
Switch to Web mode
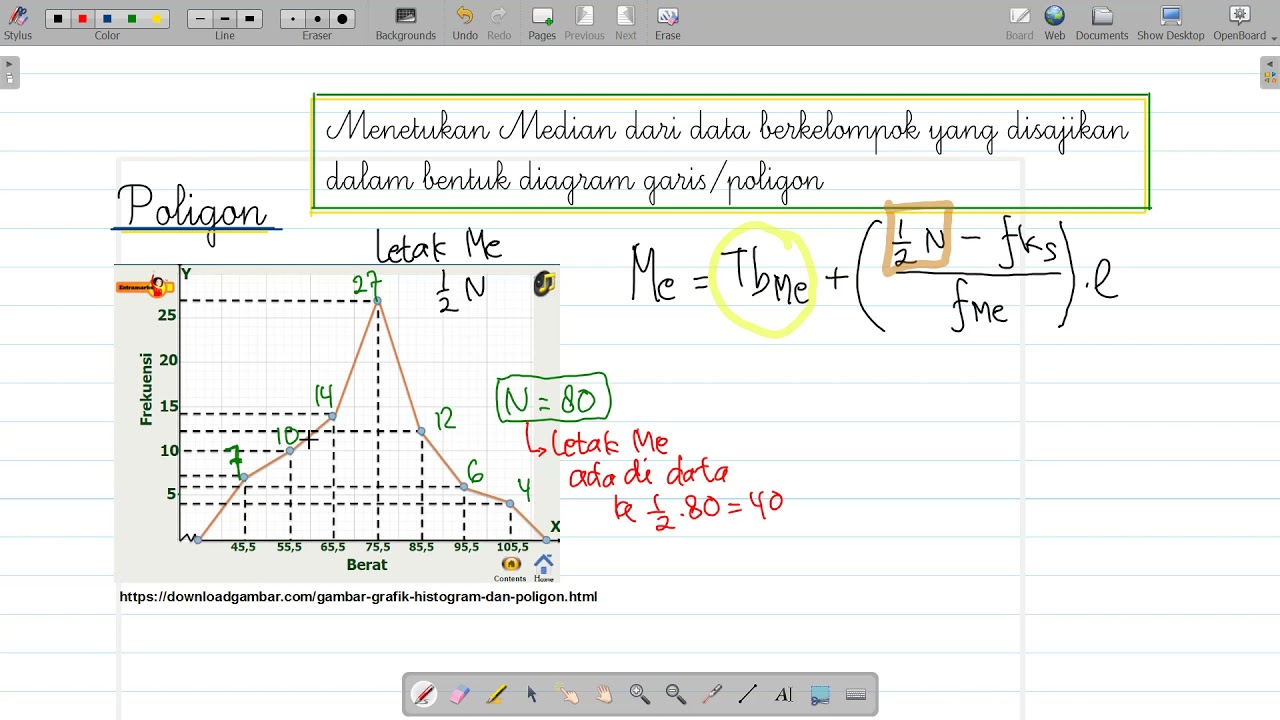click(x=1055, y=23)
